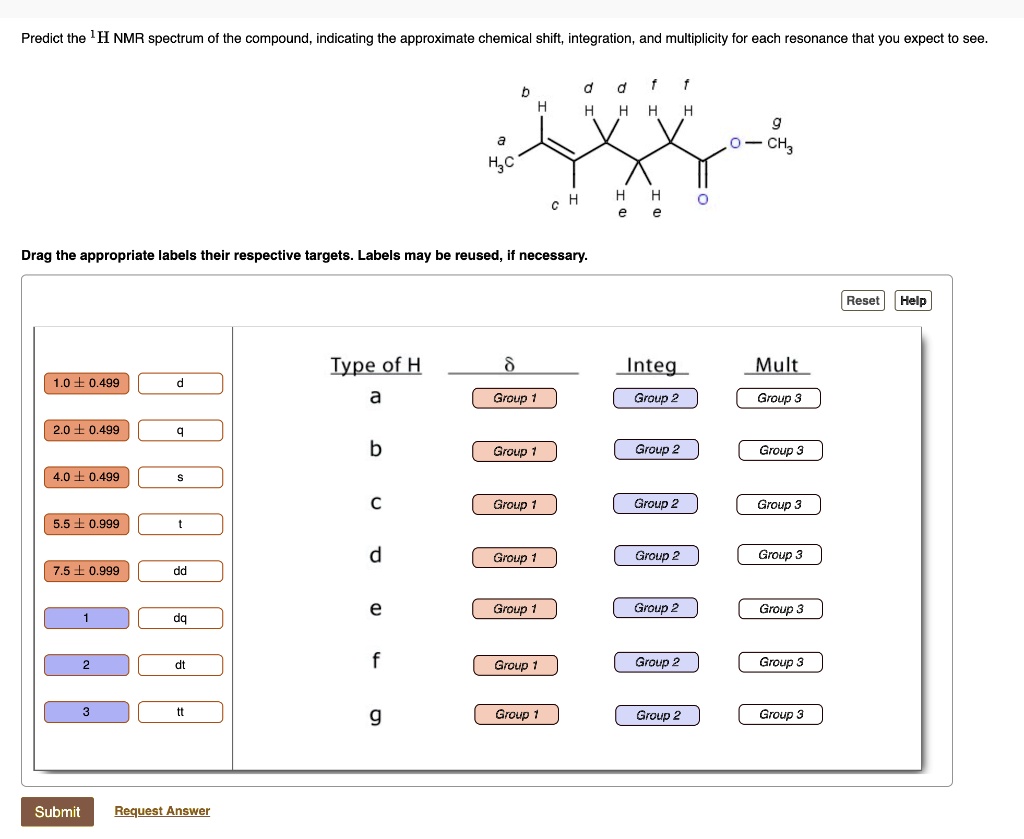The image size is (1024, 839).
Task: Click the quartet "q" multiplicity label
Action: (180, 430)
